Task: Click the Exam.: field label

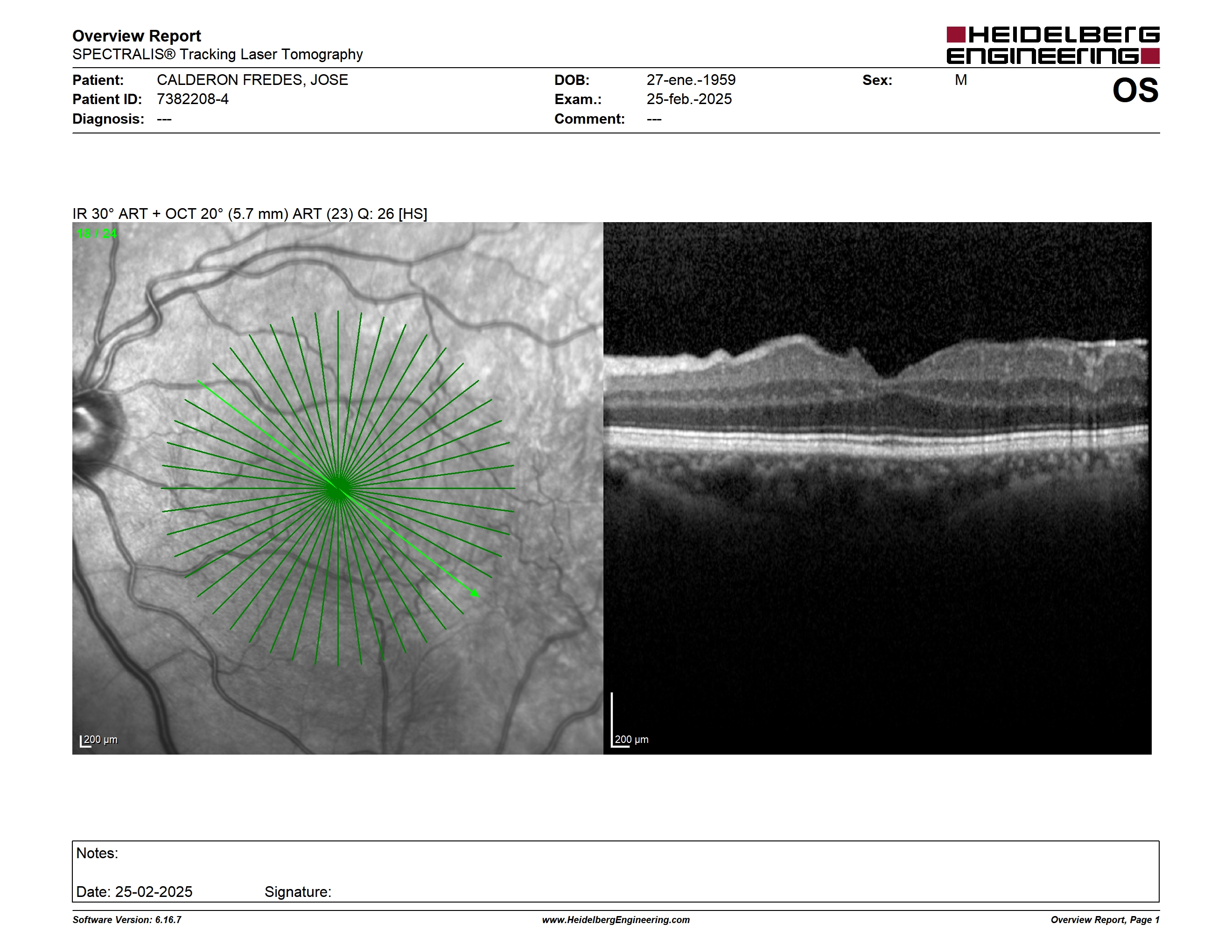Action: pyautogui.click(x=578, y=99)
